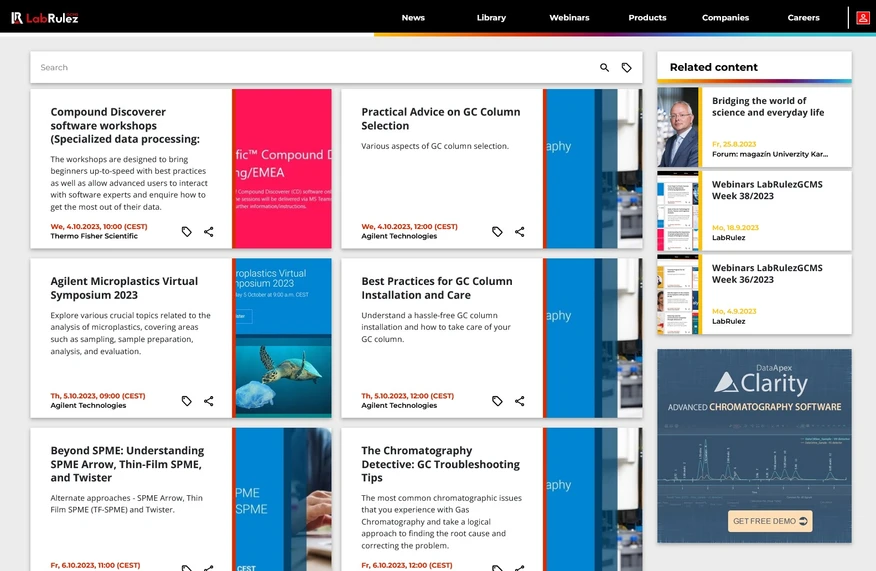Open Compound Discoverer software workshops title

[x=125, y=126]
